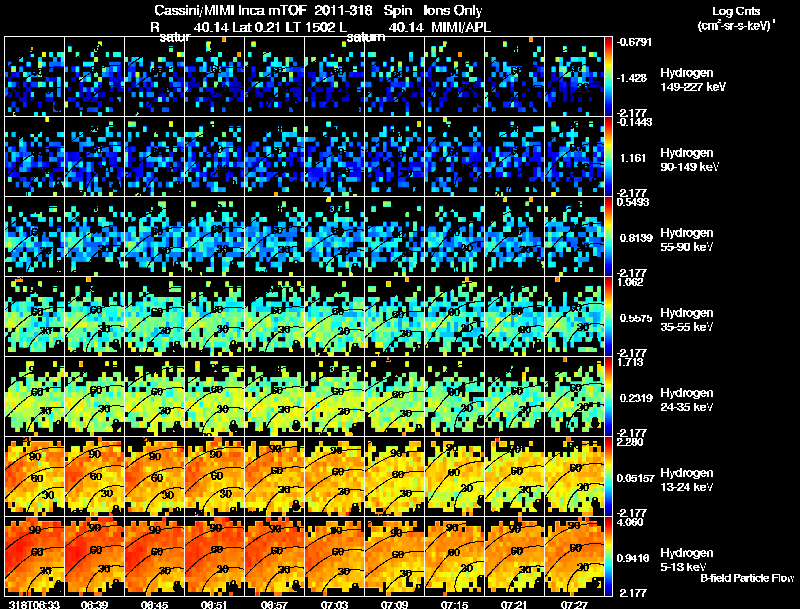Click the Ions Only title text
The image size is (800, 609).
[453, 10]
